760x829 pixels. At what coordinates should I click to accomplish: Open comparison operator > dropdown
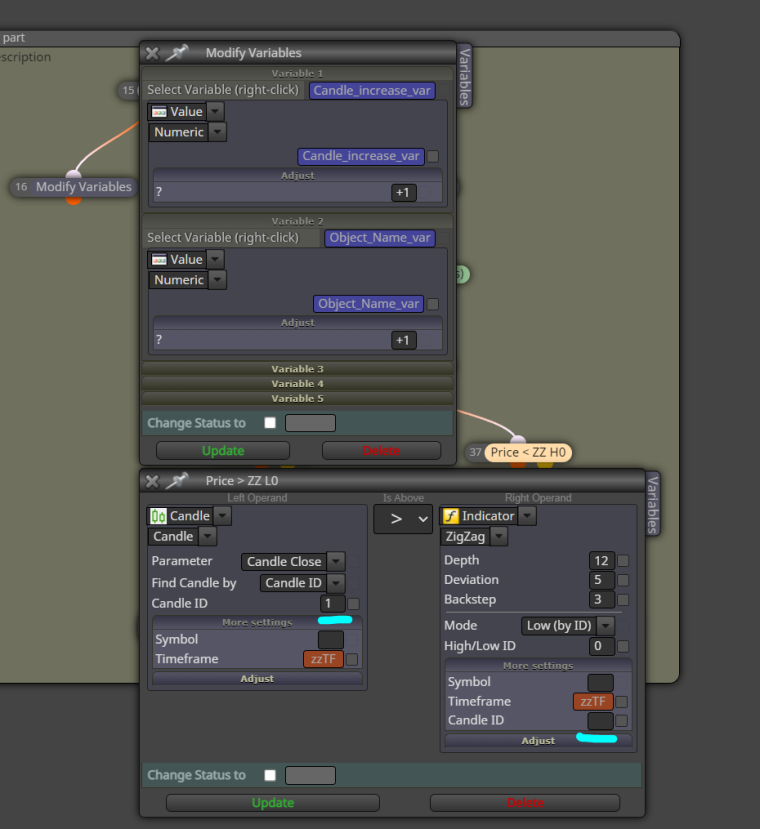coord(403,519)
